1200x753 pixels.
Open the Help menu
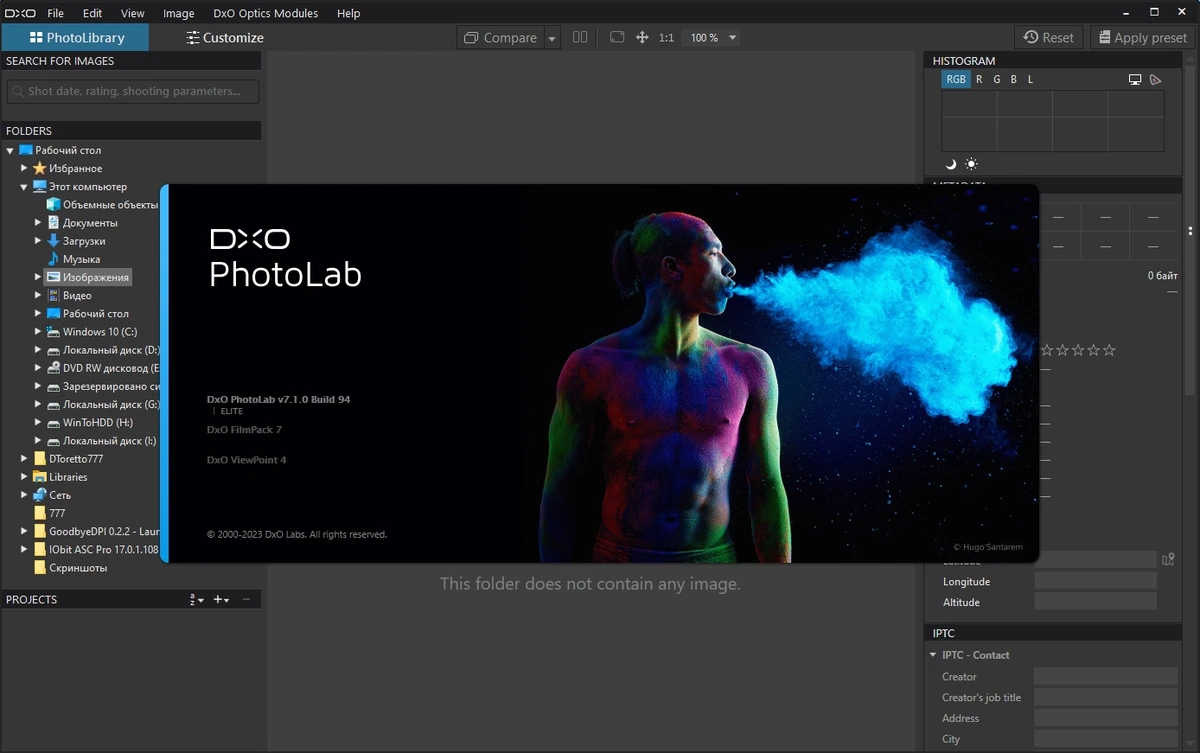pos(348,13)
